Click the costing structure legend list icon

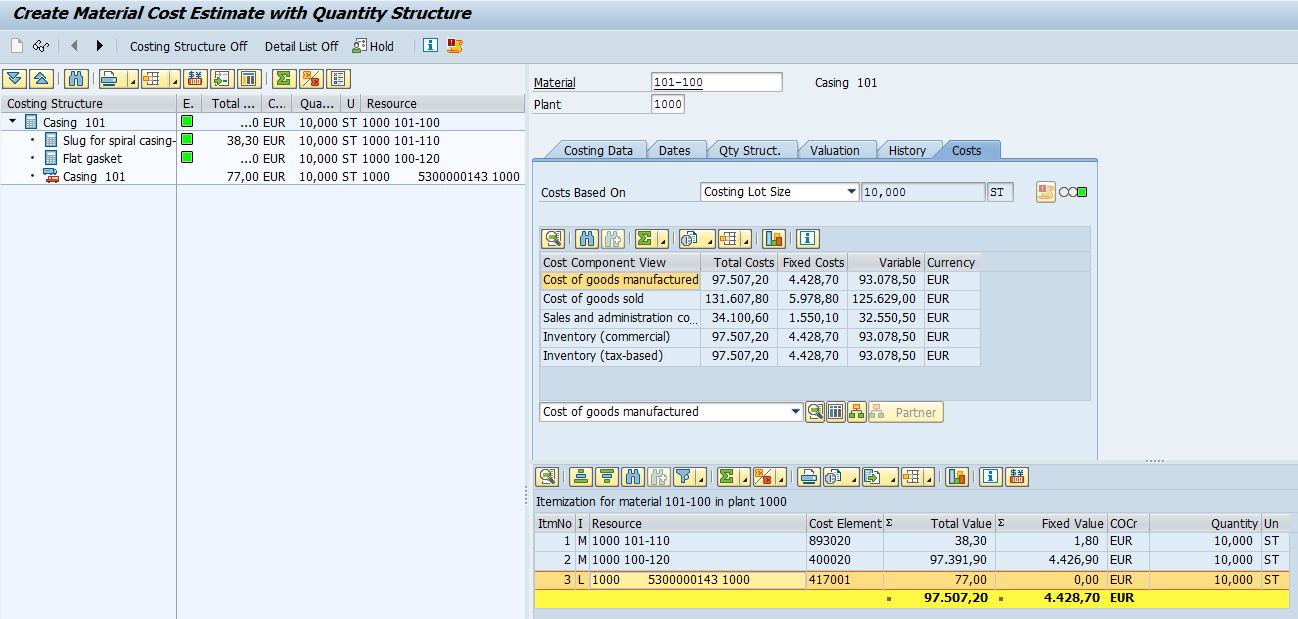(x=339, y=79)
